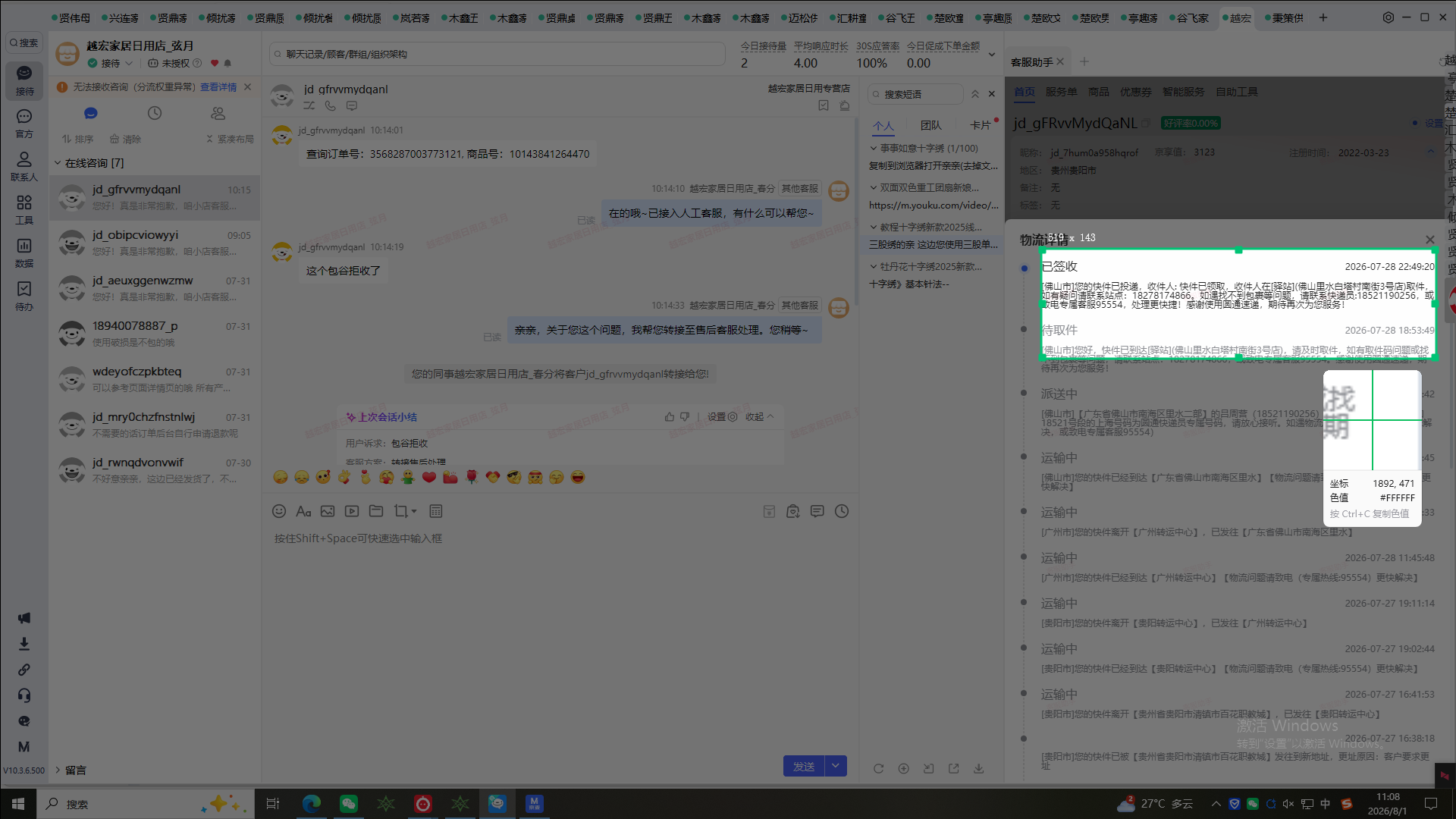Click the link icon in left sidebar

pos(24,670)
